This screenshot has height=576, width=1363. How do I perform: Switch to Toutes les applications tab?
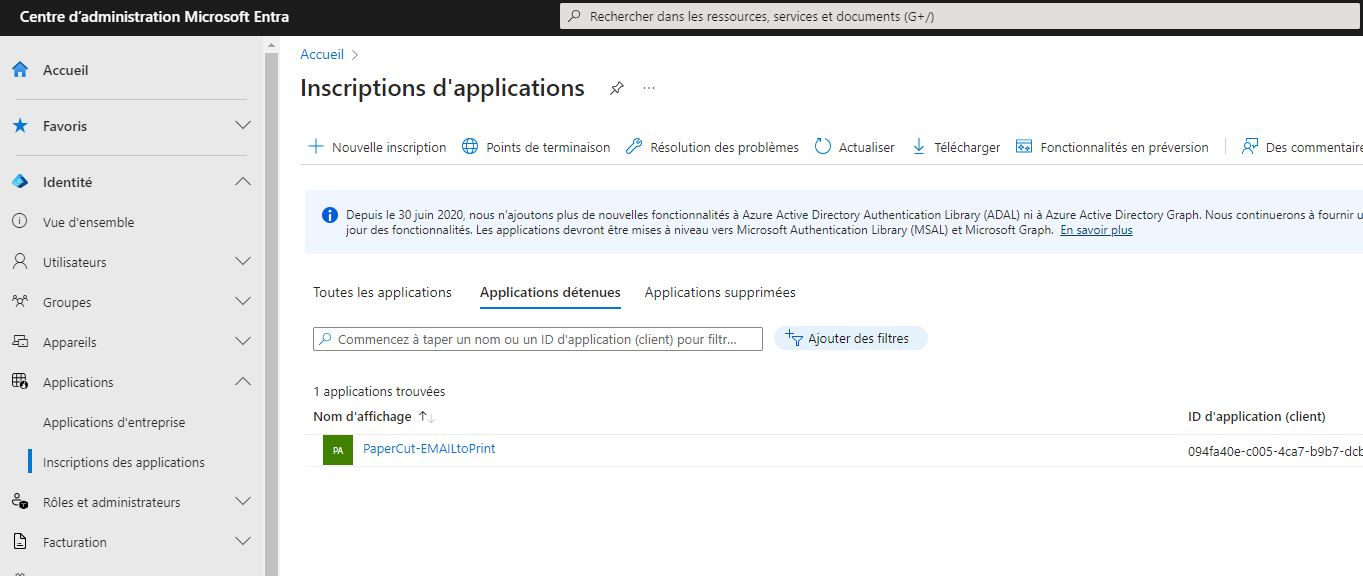click(x=382, y=292)
